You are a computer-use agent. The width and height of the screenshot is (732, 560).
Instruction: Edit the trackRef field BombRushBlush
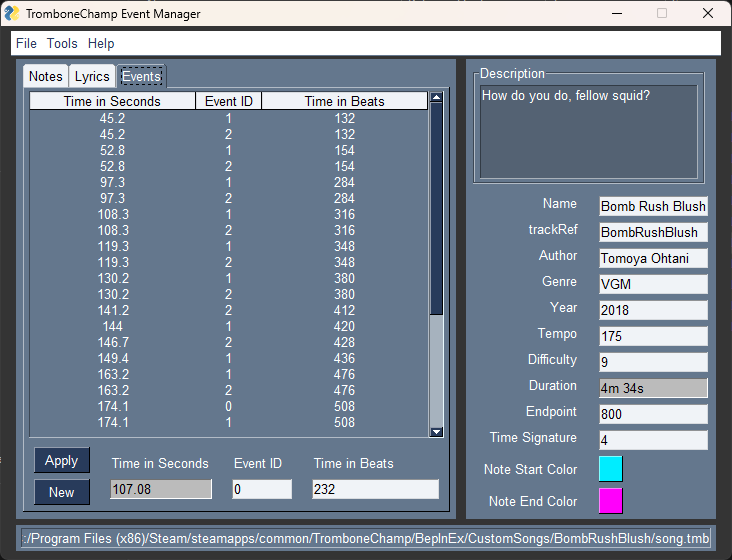653,232
